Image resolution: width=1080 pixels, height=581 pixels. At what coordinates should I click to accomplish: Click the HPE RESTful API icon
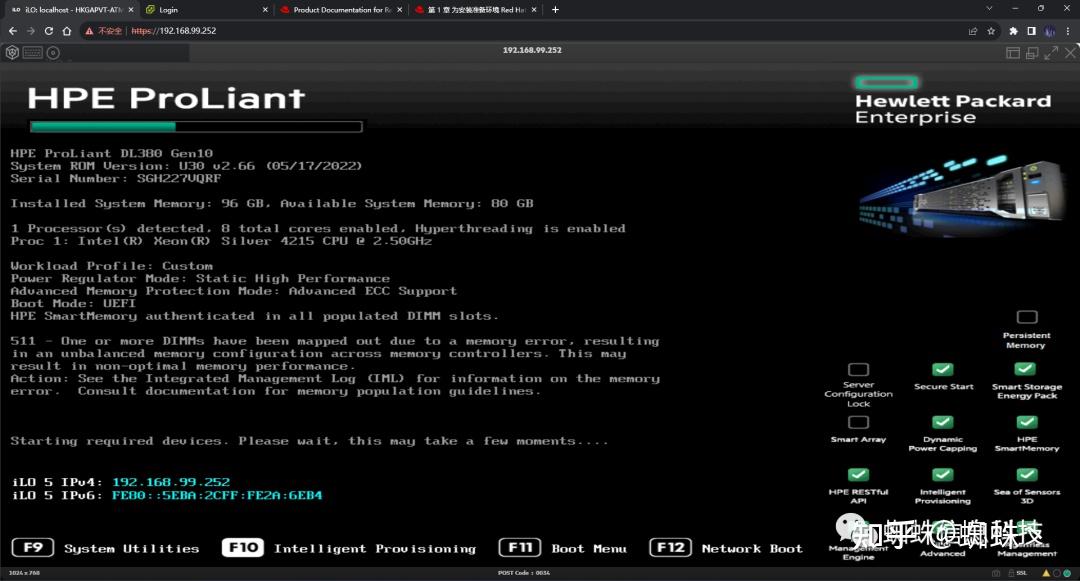pos(857,475)
